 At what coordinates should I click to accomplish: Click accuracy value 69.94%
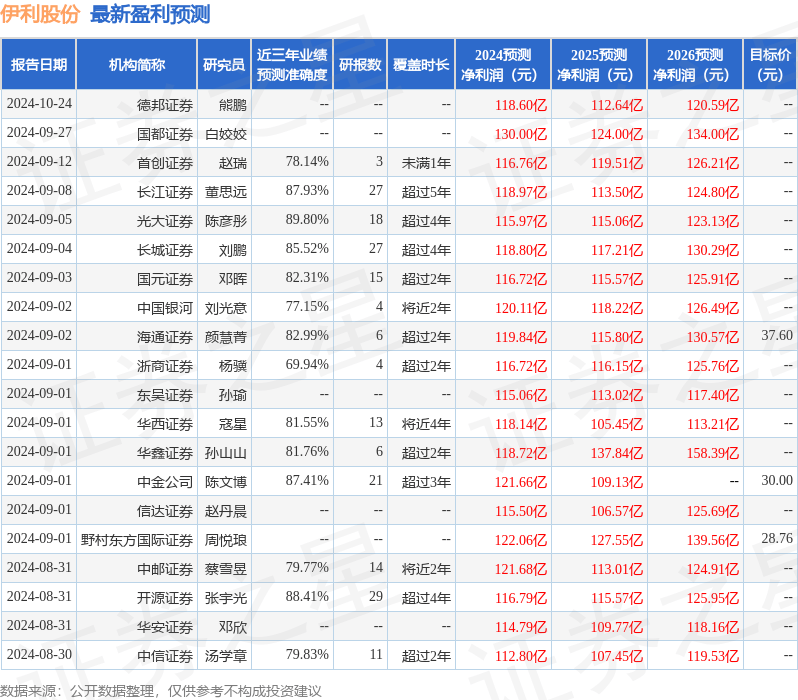click(307, 365)
